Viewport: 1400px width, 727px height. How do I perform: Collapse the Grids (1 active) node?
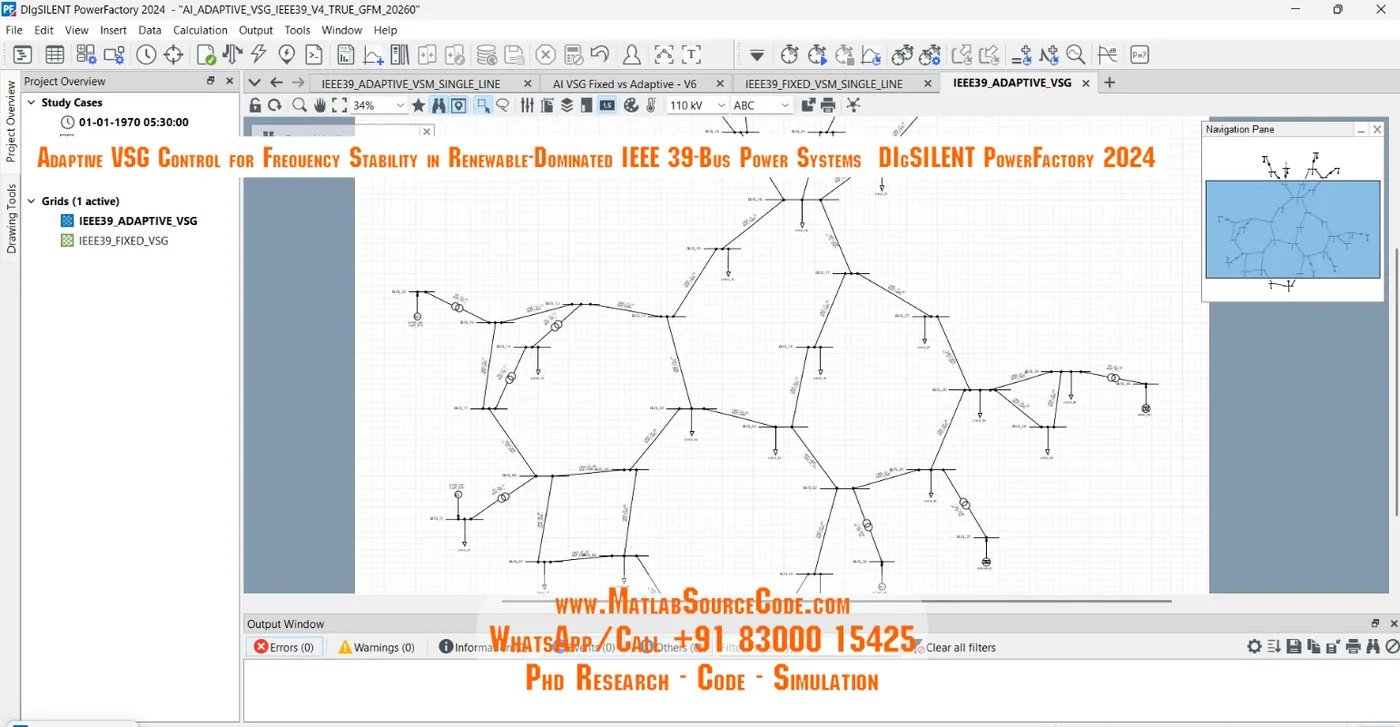pyautogui.click(x=31, y=201)
